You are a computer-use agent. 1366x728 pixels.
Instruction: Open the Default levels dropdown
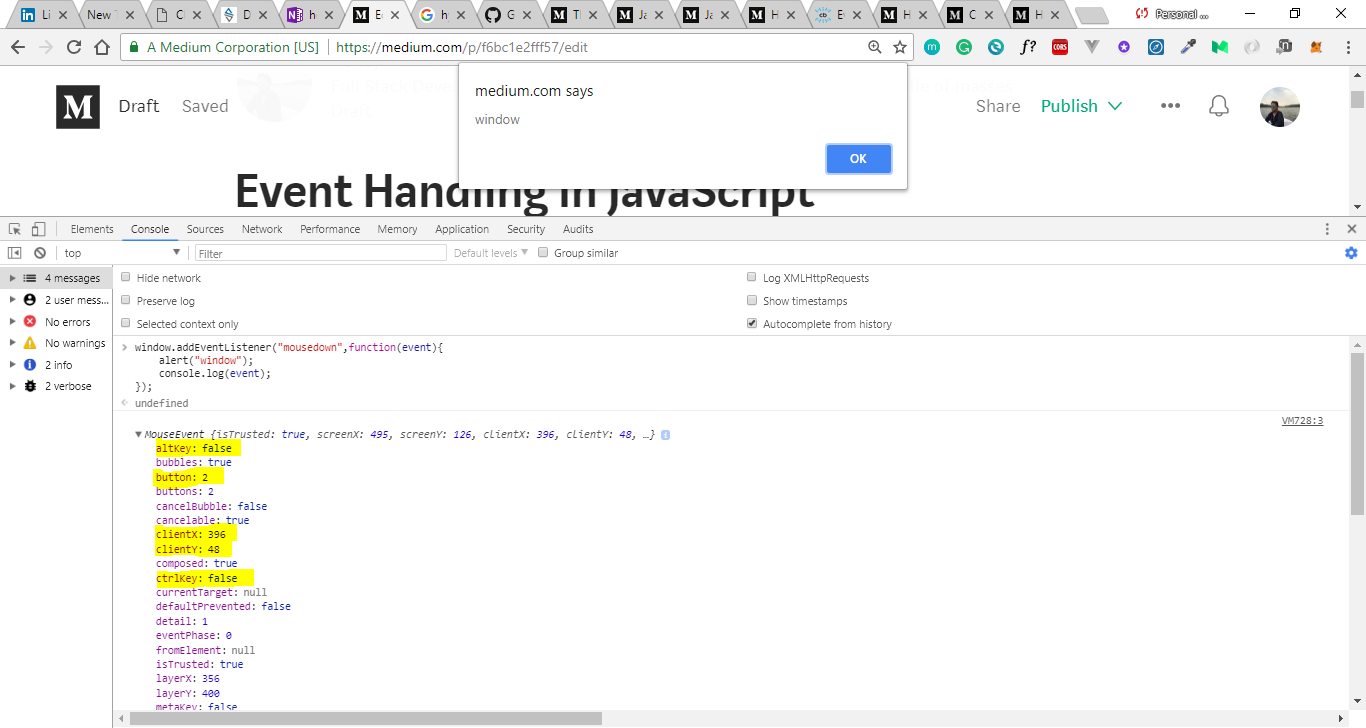[491, 253]
